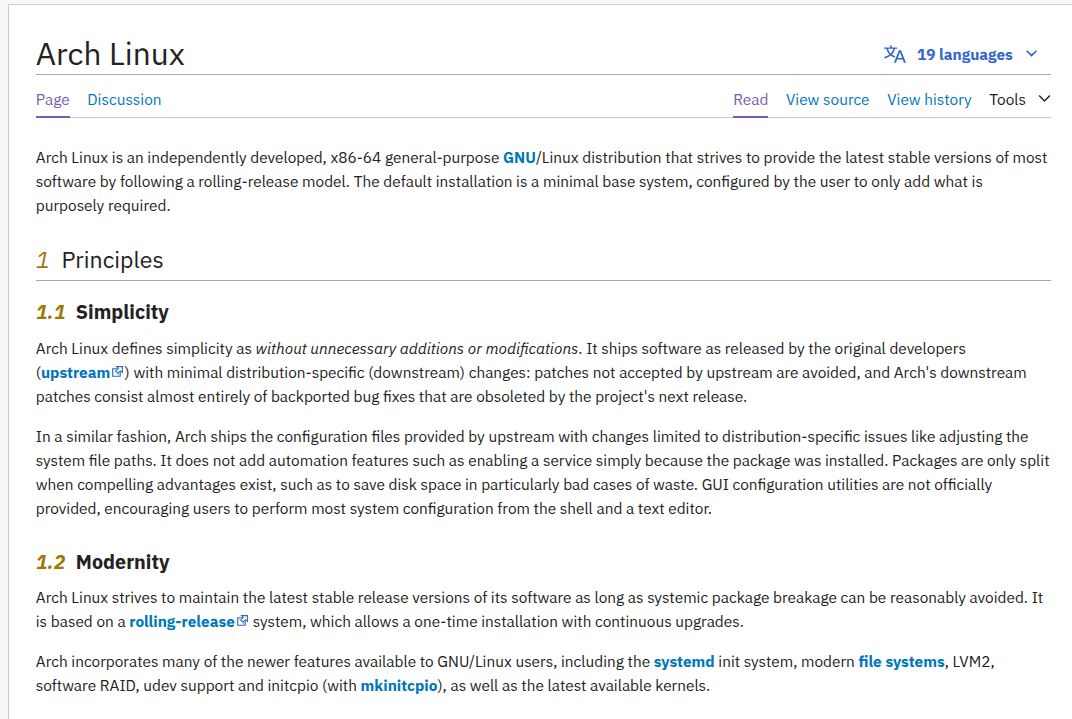Click the Simplicity subsection heading
Image resolution: width=1072 pixels, height=719 pixels.
122,312
